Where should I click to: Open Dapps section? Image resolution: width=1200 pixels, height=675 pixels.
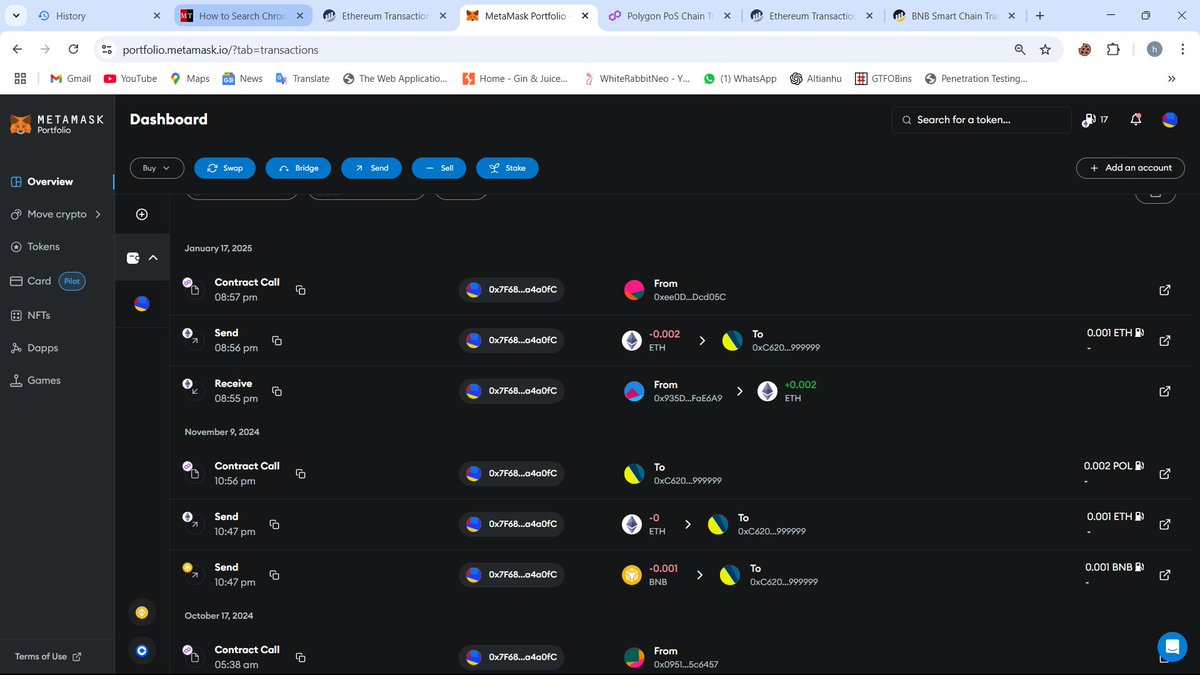point(42,348)
